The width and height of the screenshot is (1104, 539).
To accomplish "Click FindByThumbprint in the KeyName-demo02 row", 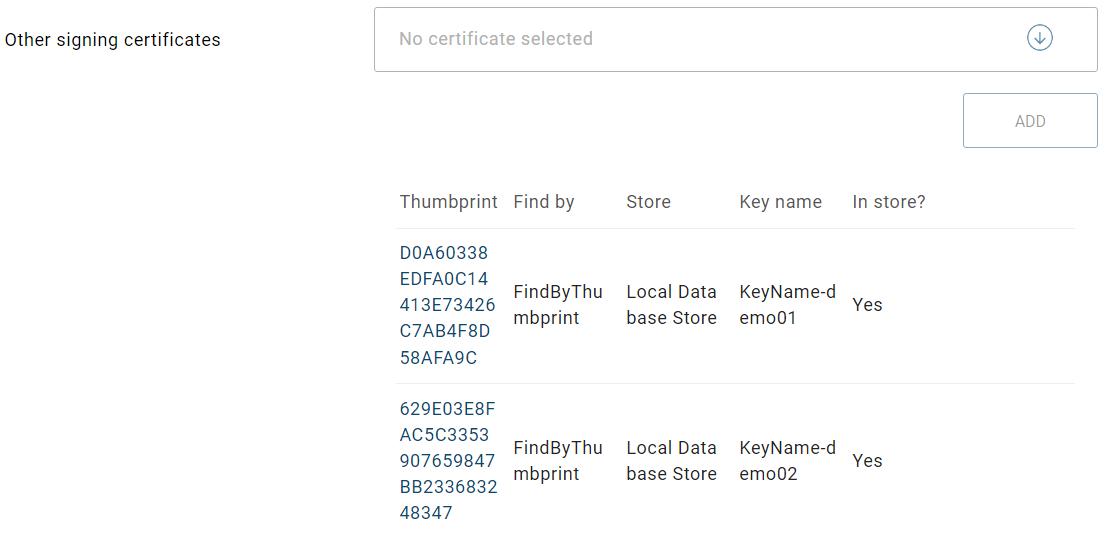I will point(558,461).
